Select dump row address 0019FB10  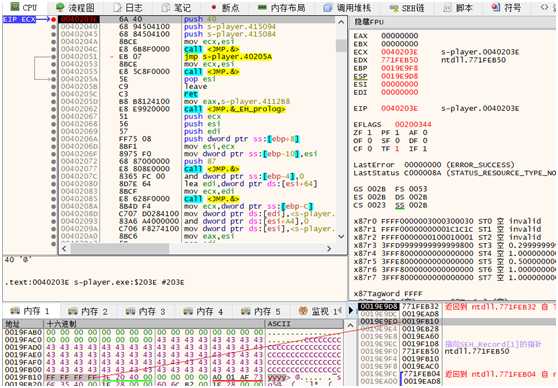tap(23, 377)
